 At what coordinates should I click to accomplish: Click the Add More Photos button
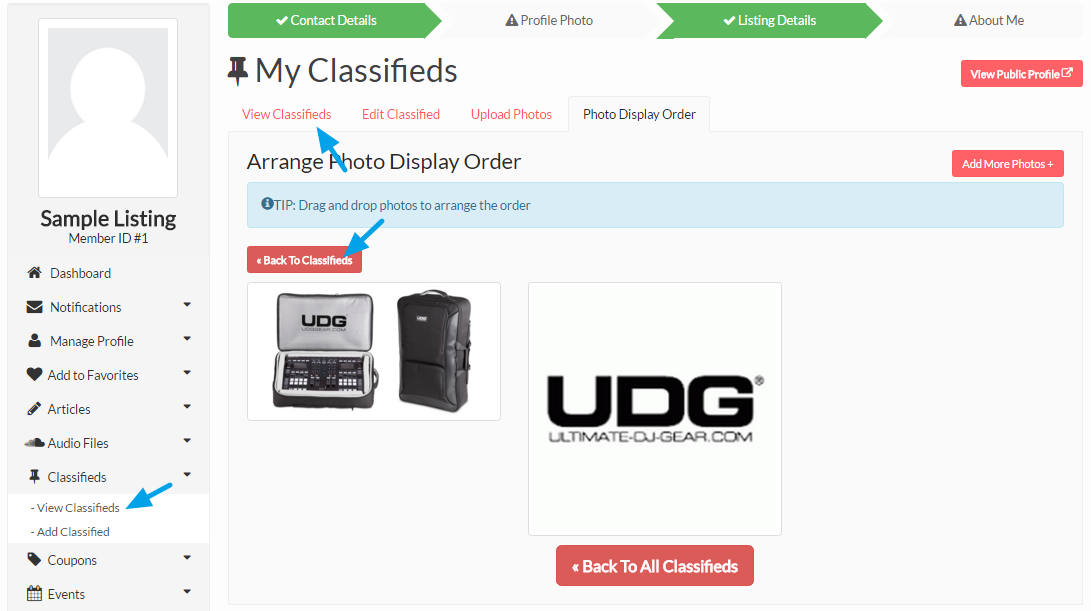coord(1008,164)
